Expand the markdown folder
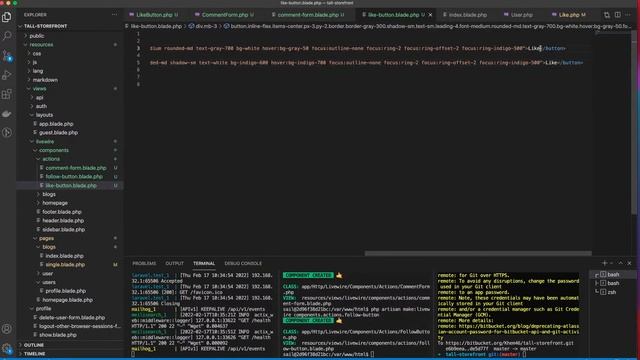This screenshot has width=640, height=360. (x=45, y=80)
